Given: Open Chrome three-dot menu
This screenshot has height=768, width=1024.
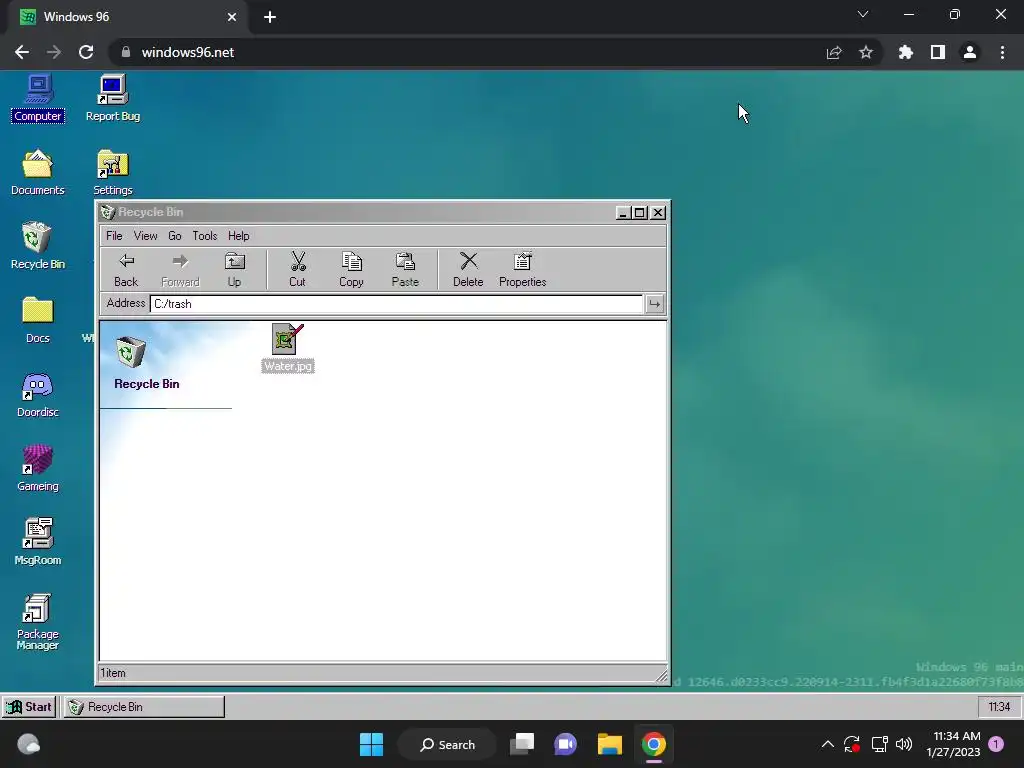Looking at the screenshot, I should point(1002,52).
